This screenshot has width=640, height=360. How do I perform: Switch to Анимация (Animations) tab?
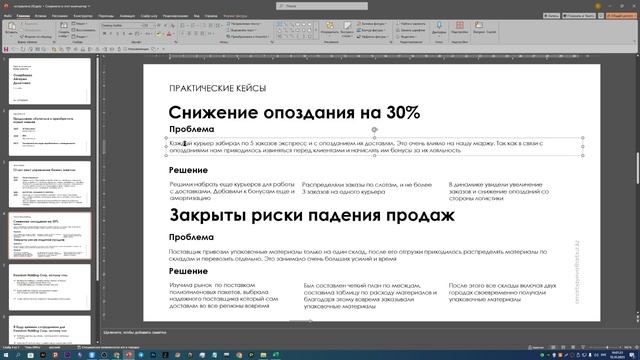(127, 16)
